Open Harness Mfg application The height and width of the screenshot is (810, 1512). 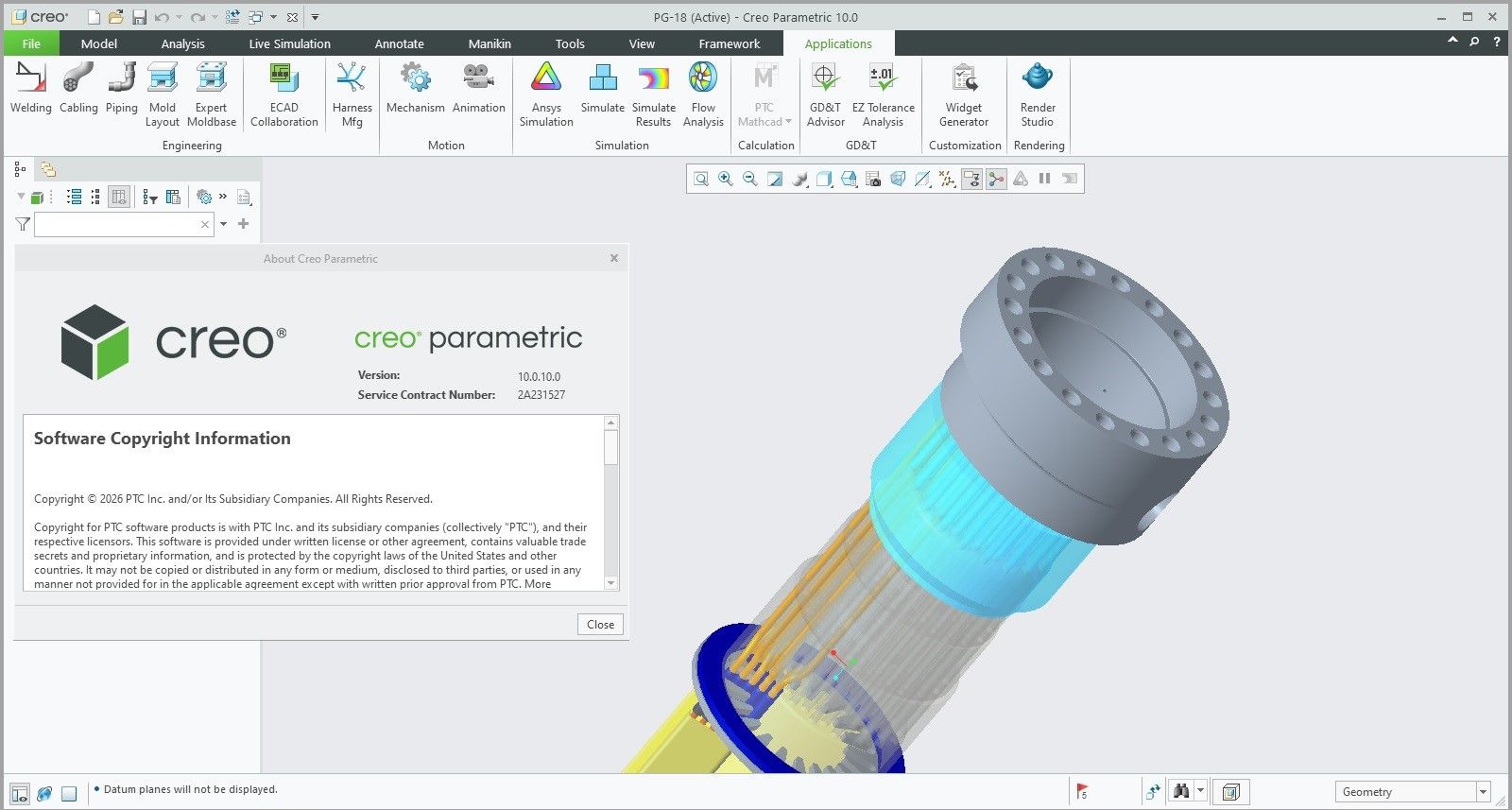[x=352, y=92]
